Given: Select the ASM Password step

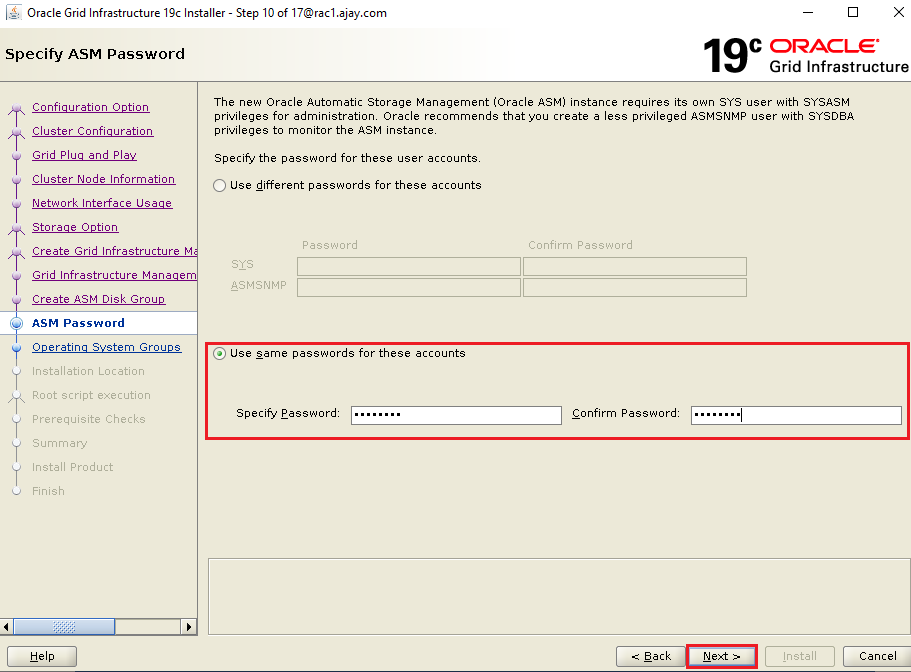Looking at the screenshot, I should 78,323.
